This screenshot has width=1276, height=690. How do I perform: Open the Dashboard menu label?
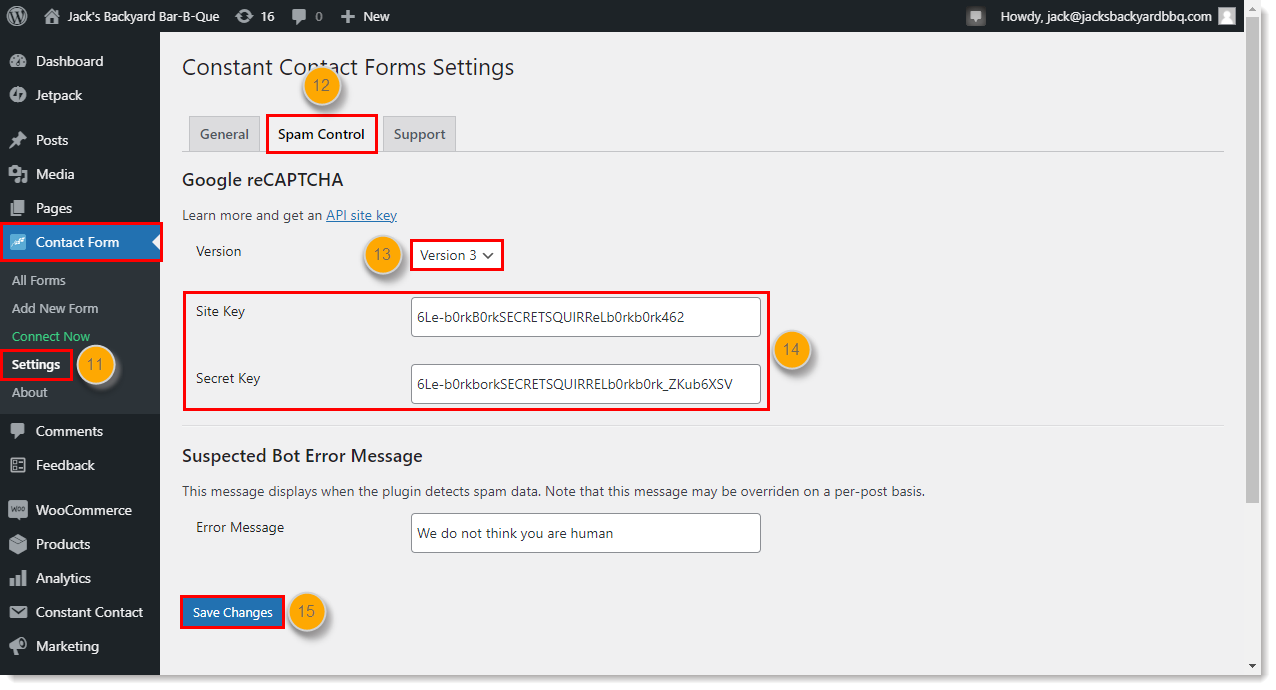(69, 61)
